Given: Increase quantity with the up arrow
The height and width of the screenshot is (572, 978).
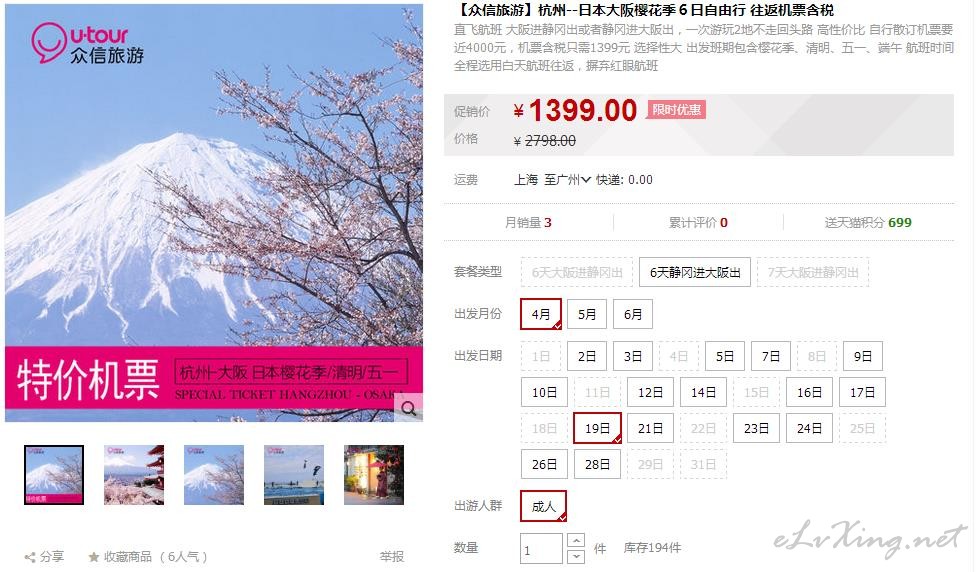Looking at the screenshot, I should [576, 540].
